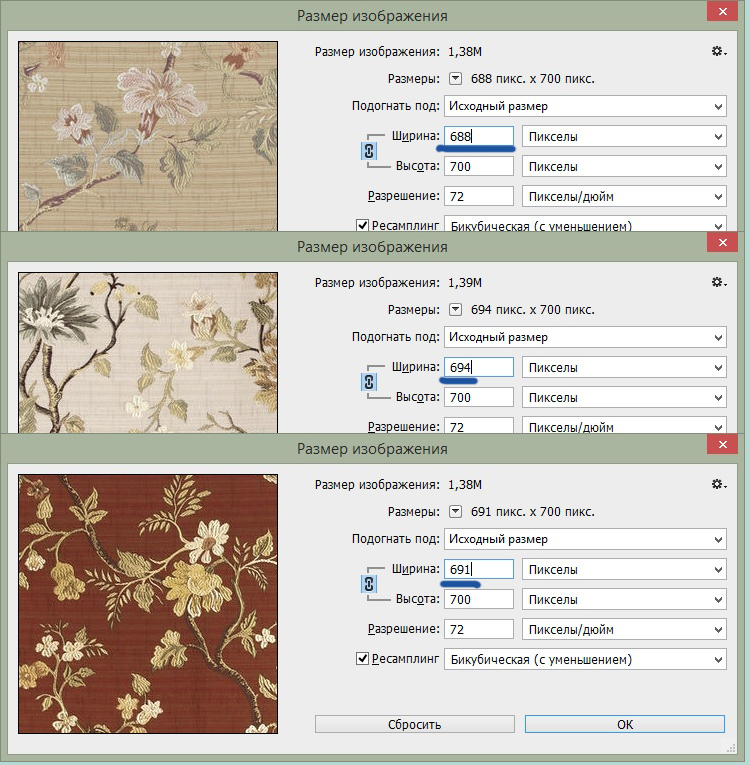The height and width of the screenshot is (765, 750).
Task: Click the gear icon beside 688 x 700 dimensions
Action: pyautogui.click(x=717, y=51)
